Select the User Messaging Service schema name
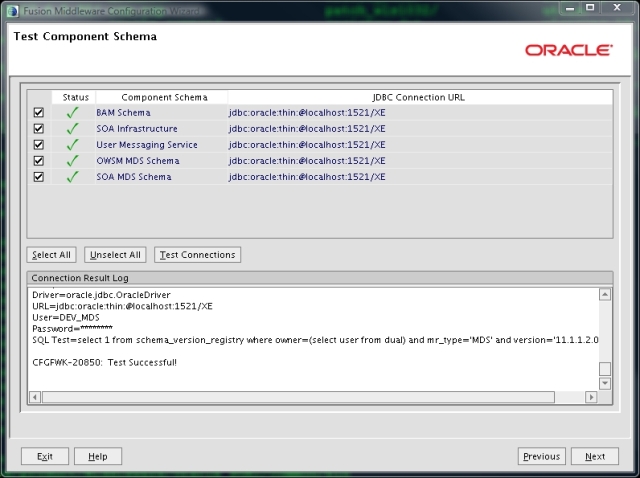The image size is (640, 478). click(x=147, y=145)
